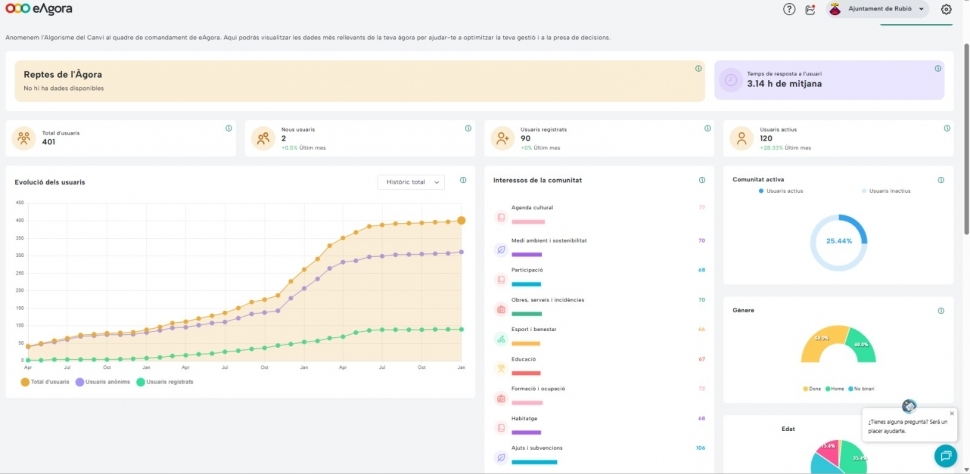The height and width of the screenshot is (474, 970).
Task: Toggle Usuaris anònims legend series
Action: [103, 381]
